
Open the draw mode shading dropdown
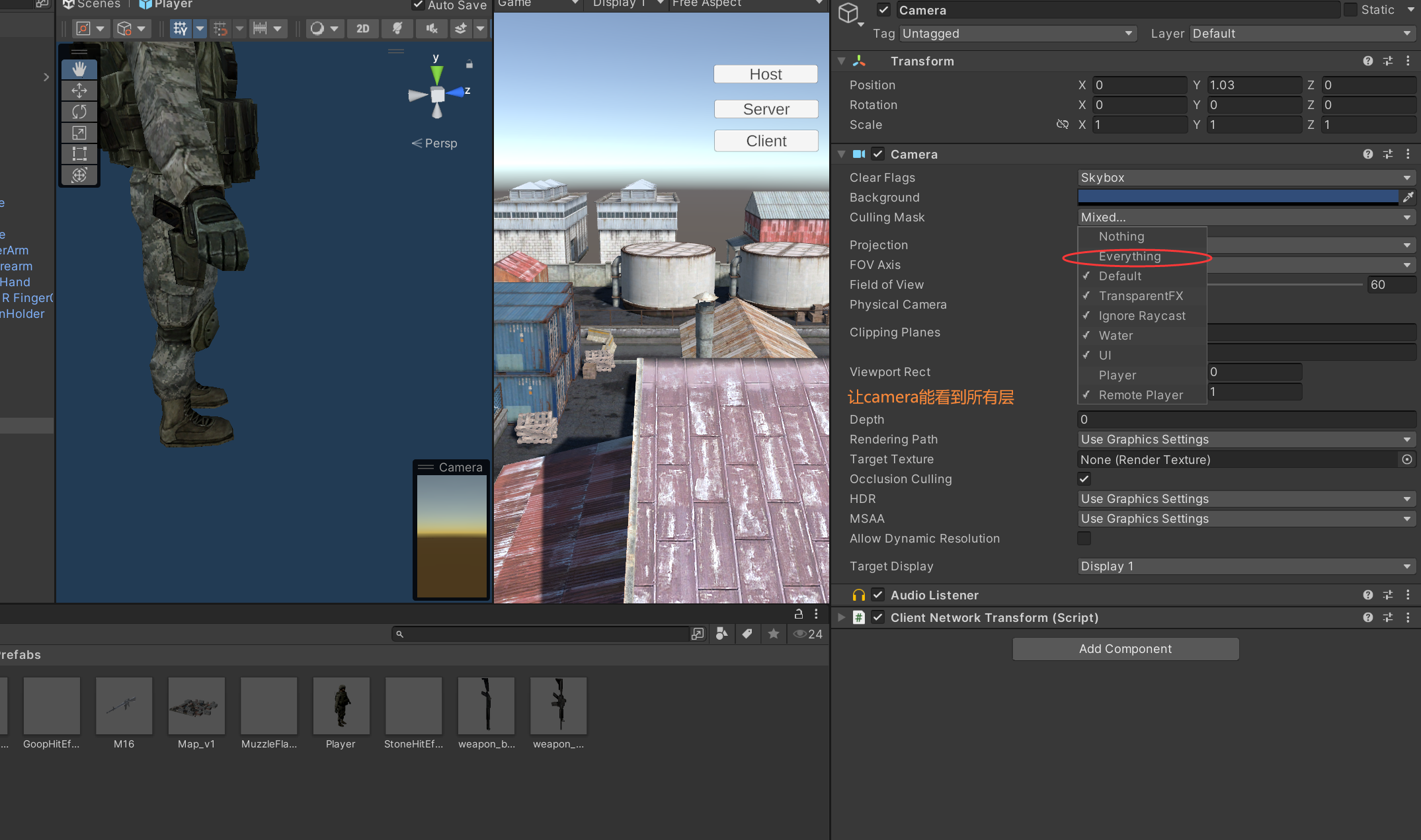tap(324, 28)
